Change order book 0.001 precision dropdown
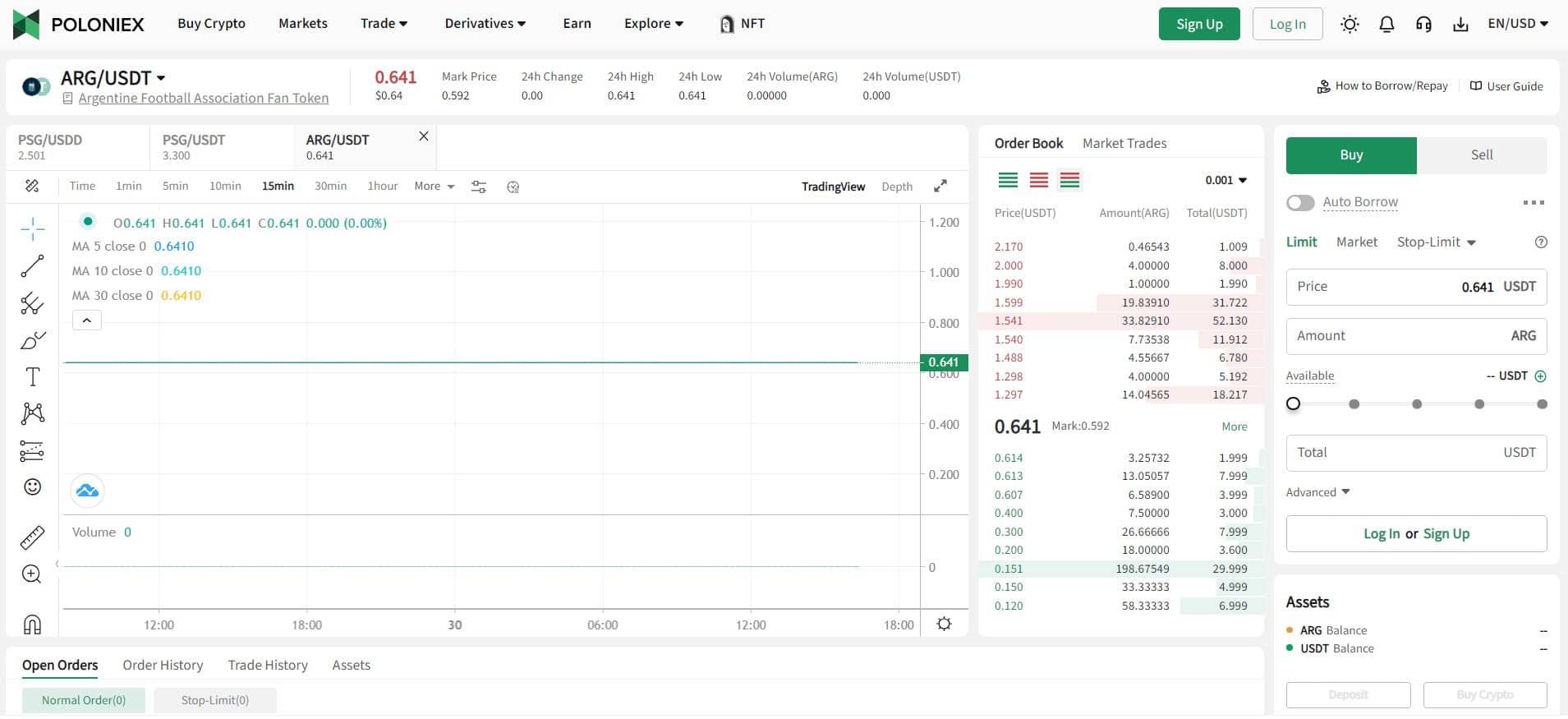Screen dimensions: 1568x719 coord(1226,181)
